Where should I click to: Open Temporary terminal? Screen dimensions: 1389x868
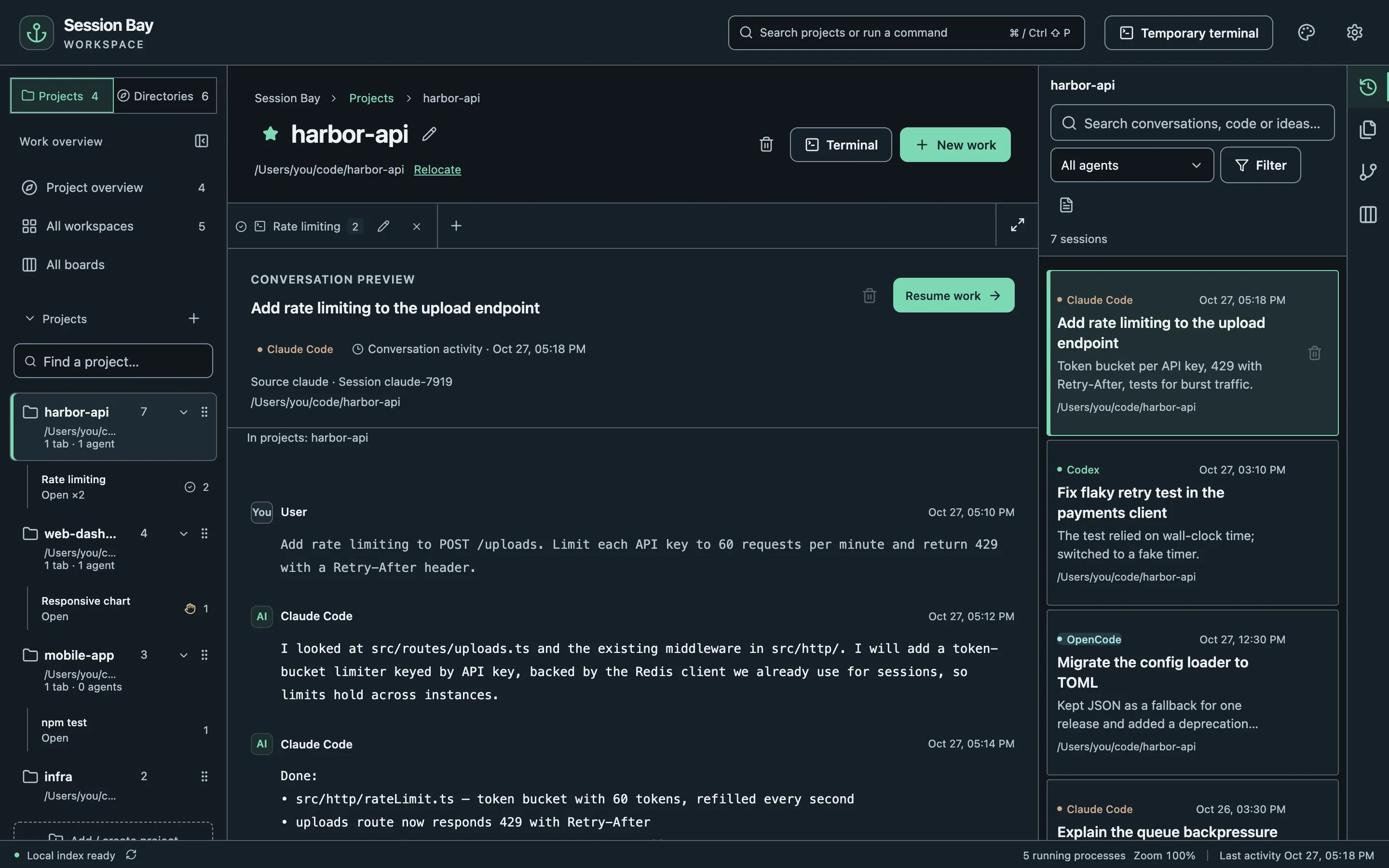coord(1188,33)
